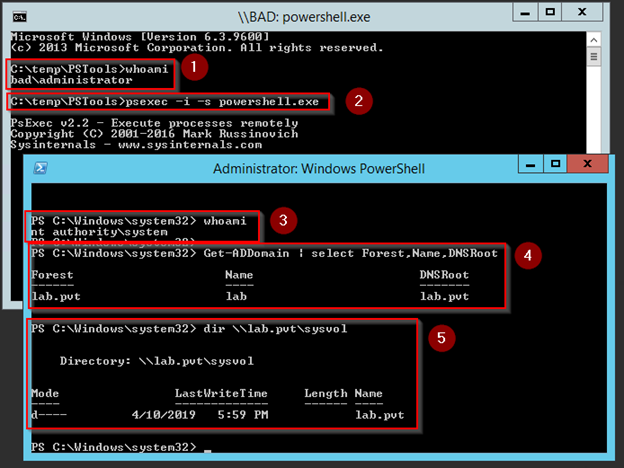This screenshot has width=624, height=468.
Task: Click the 'Directory: \\lab.pvt\sysvol' line
Action: 156,361
